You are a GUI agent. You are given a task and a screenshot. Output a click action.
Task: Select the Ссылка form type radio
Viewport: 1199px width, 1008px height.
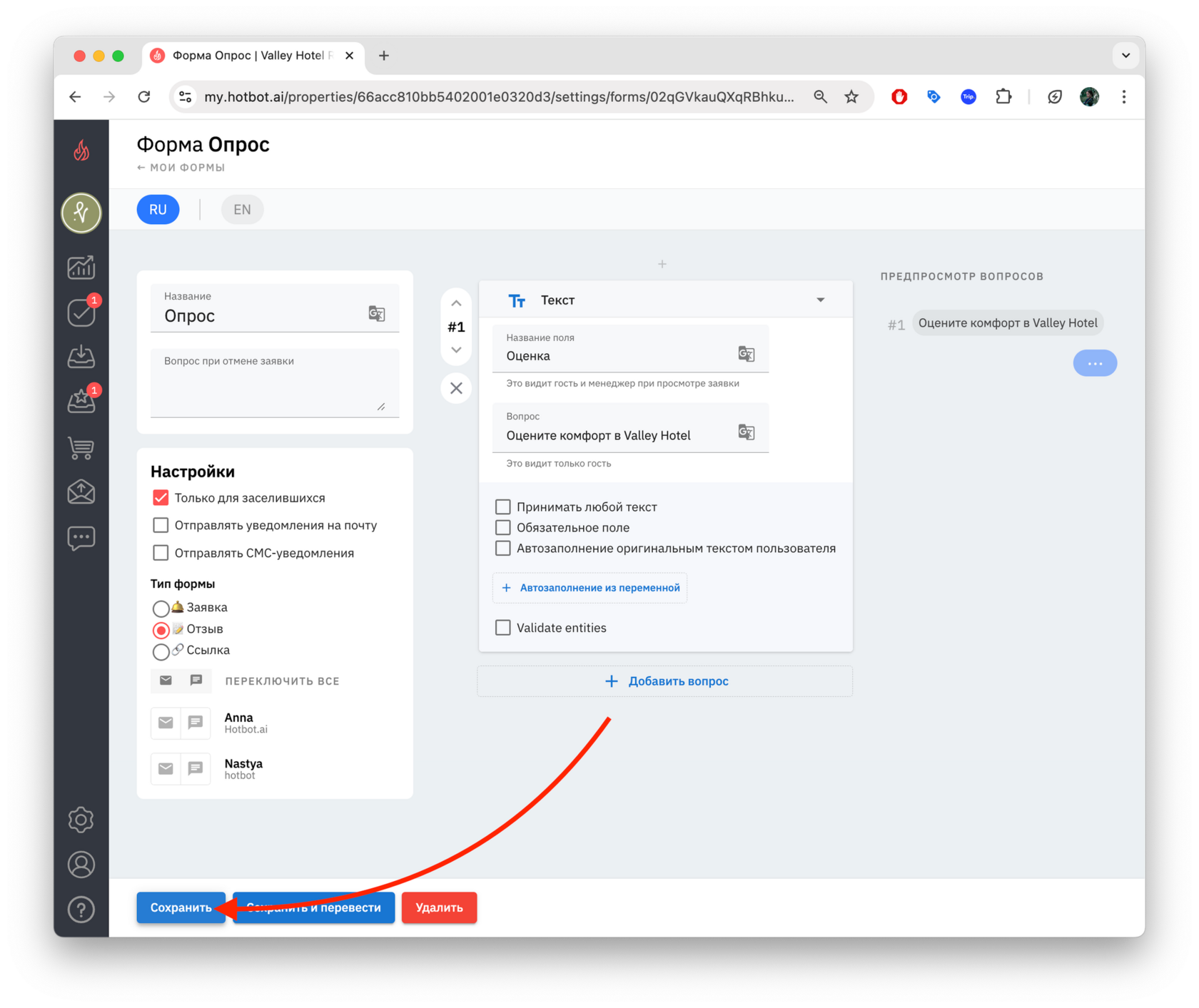coord(161,651)
